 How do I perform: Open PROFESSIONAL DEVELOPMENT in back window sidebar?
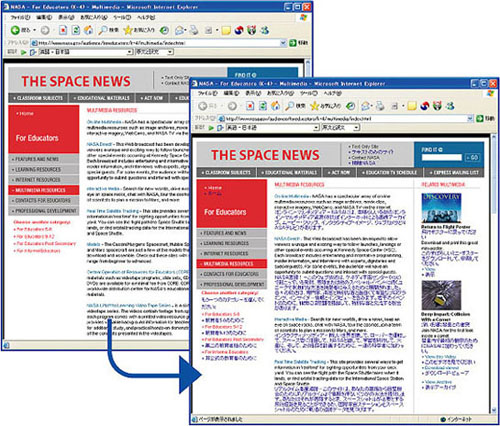(x=44, y=211)
